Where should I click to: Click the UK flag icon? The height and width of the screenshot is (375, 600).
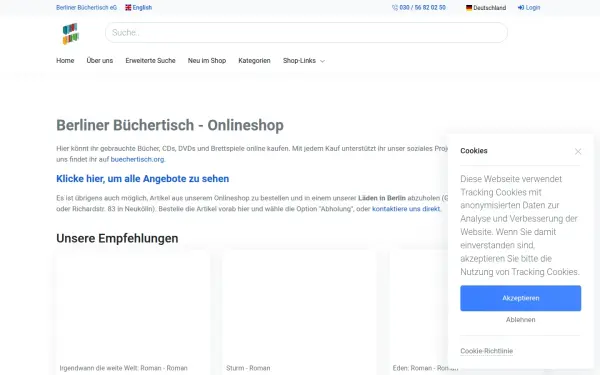click(x=128, y=8)
